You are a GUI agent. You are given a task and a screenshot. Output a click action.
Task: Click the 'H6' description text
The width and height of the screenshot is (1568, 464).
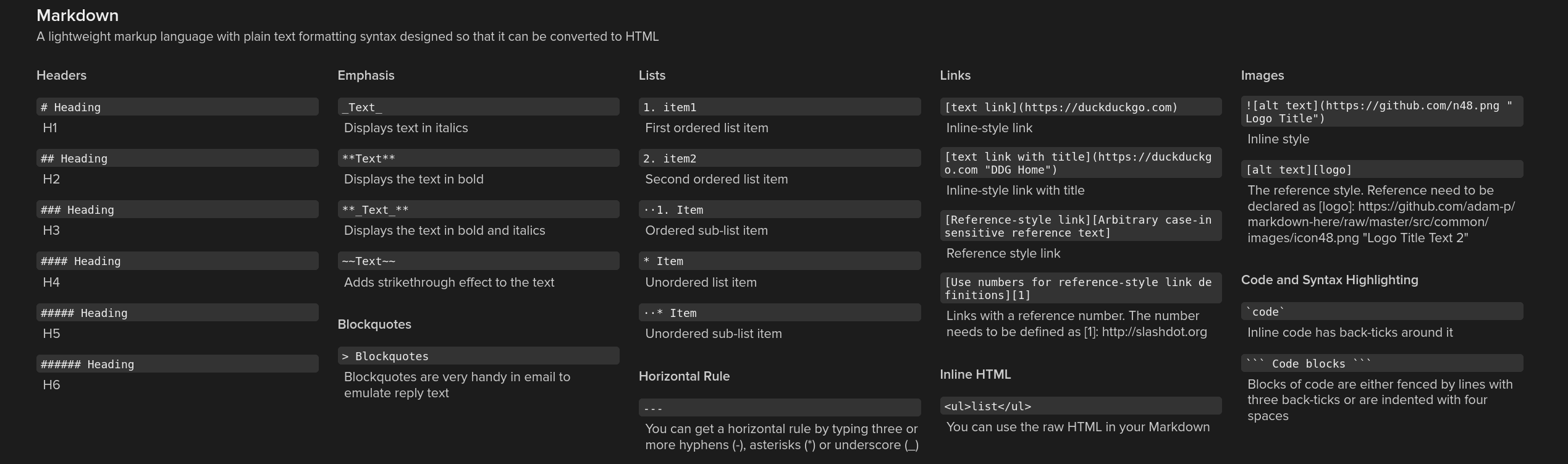[x=51, y=385]
